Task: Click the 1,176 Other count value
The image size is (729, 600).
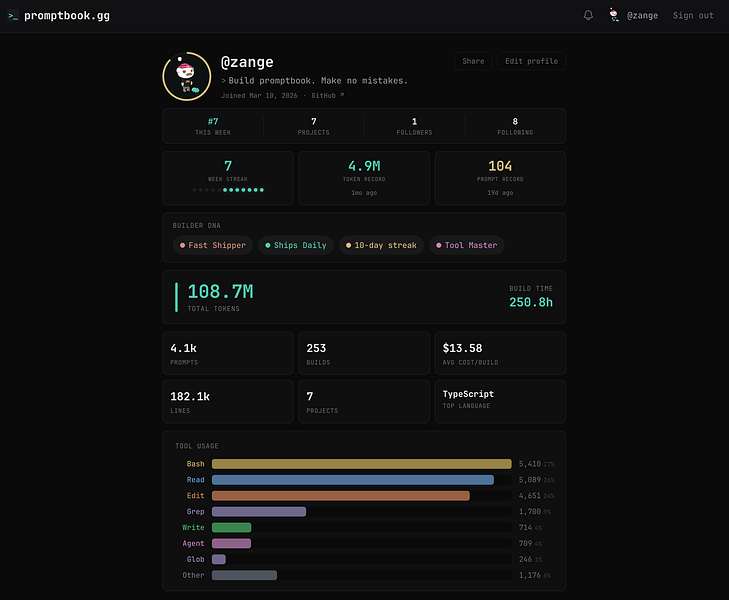Action: click(x=530, y=575)
